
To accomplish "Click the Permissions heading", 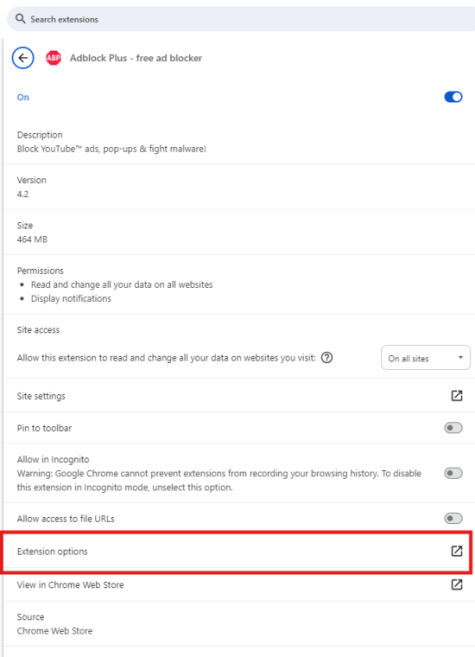I will [x=40, y=271].
